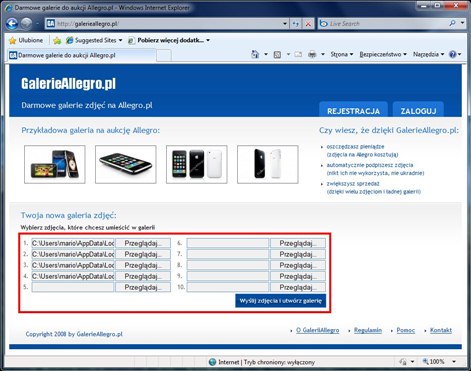The height and width of the screenshot is (371, 471).
Task: Click the REJESTRACJA tab
Action: [x=353, y=110]
